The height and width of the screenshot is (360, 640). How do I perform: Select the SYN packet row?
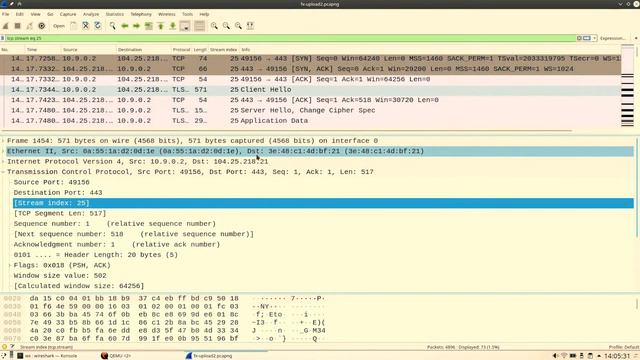click(x=310, y=58)
